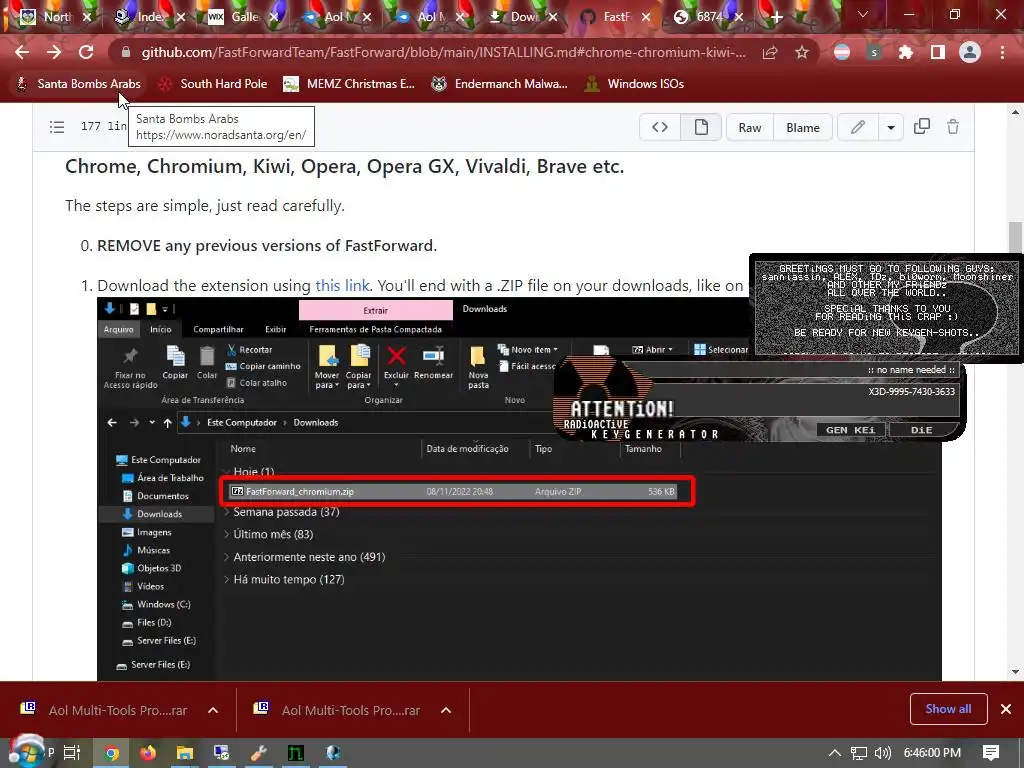Image resolution: width=1024 pixels, height=768 pixels.
Task: Bookmark this page with star icon
Action: [x=802, y=52]
